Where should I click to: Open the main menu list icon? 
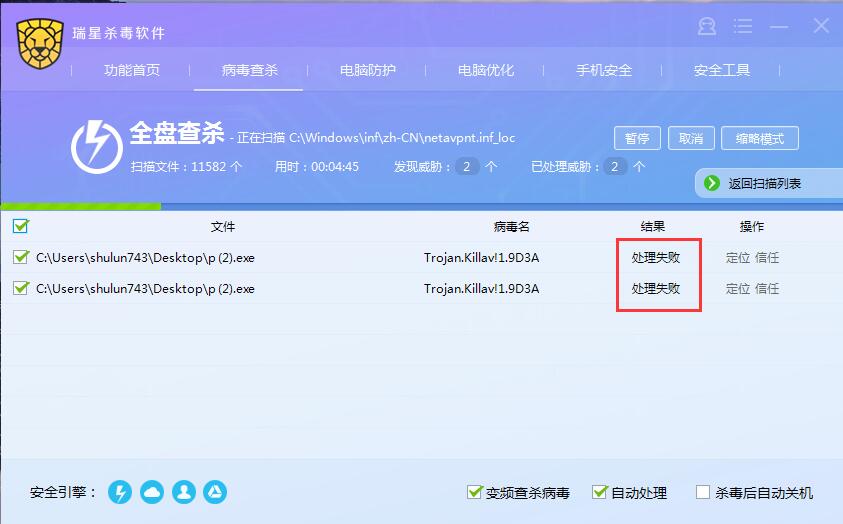click(x=742, y=26)
